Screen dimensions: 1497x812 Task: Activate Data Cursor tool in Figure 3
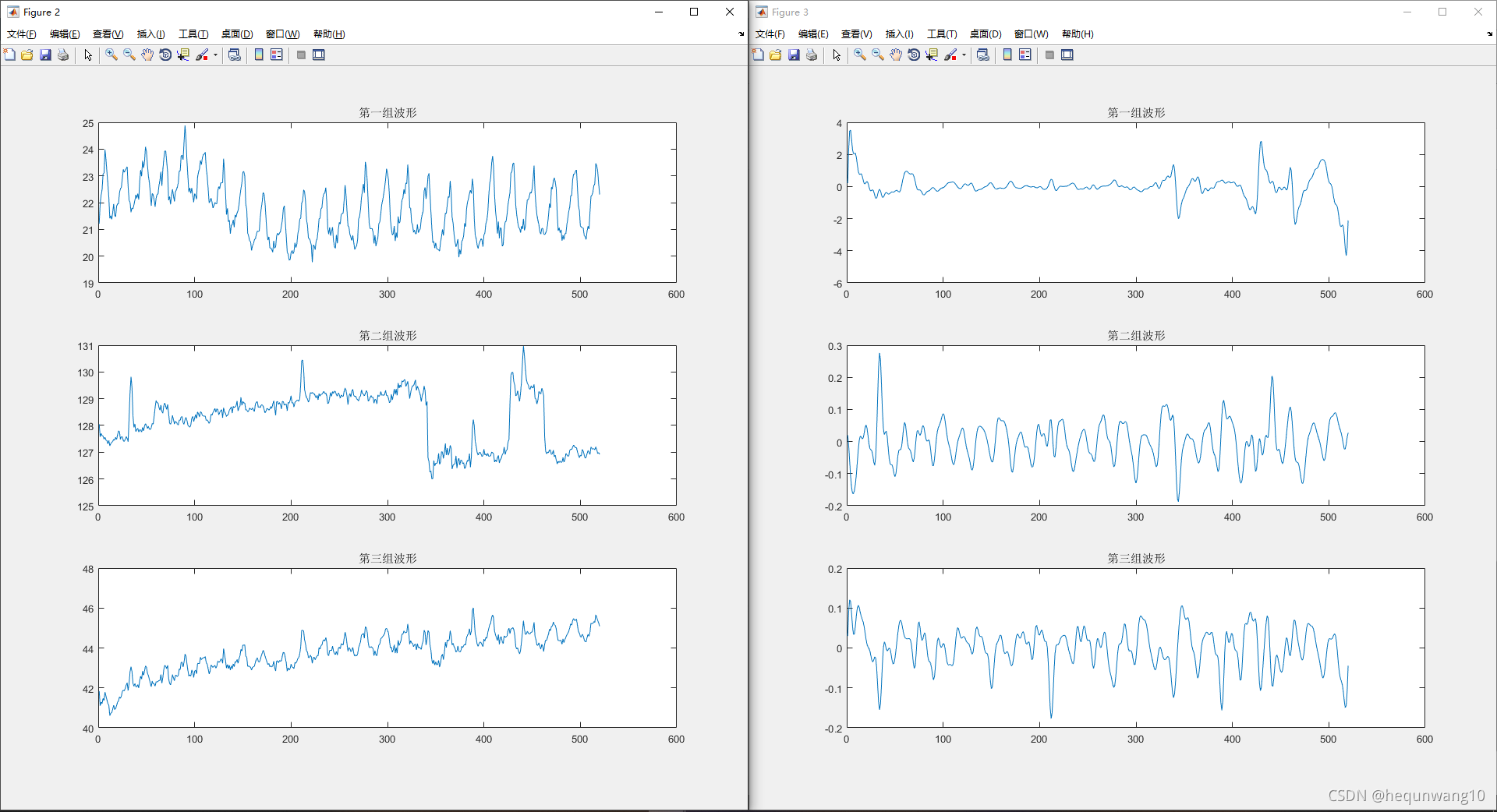pyautogui.click(x=932, y=55)
